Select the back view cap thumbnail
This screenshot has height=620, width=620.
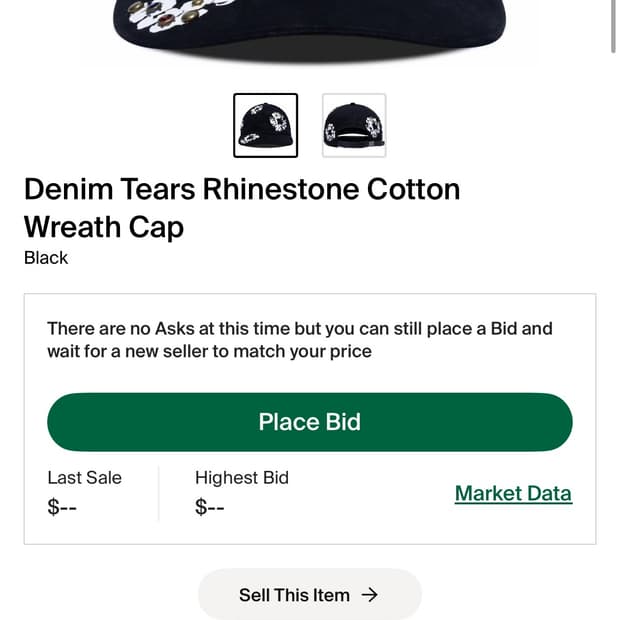354,125
